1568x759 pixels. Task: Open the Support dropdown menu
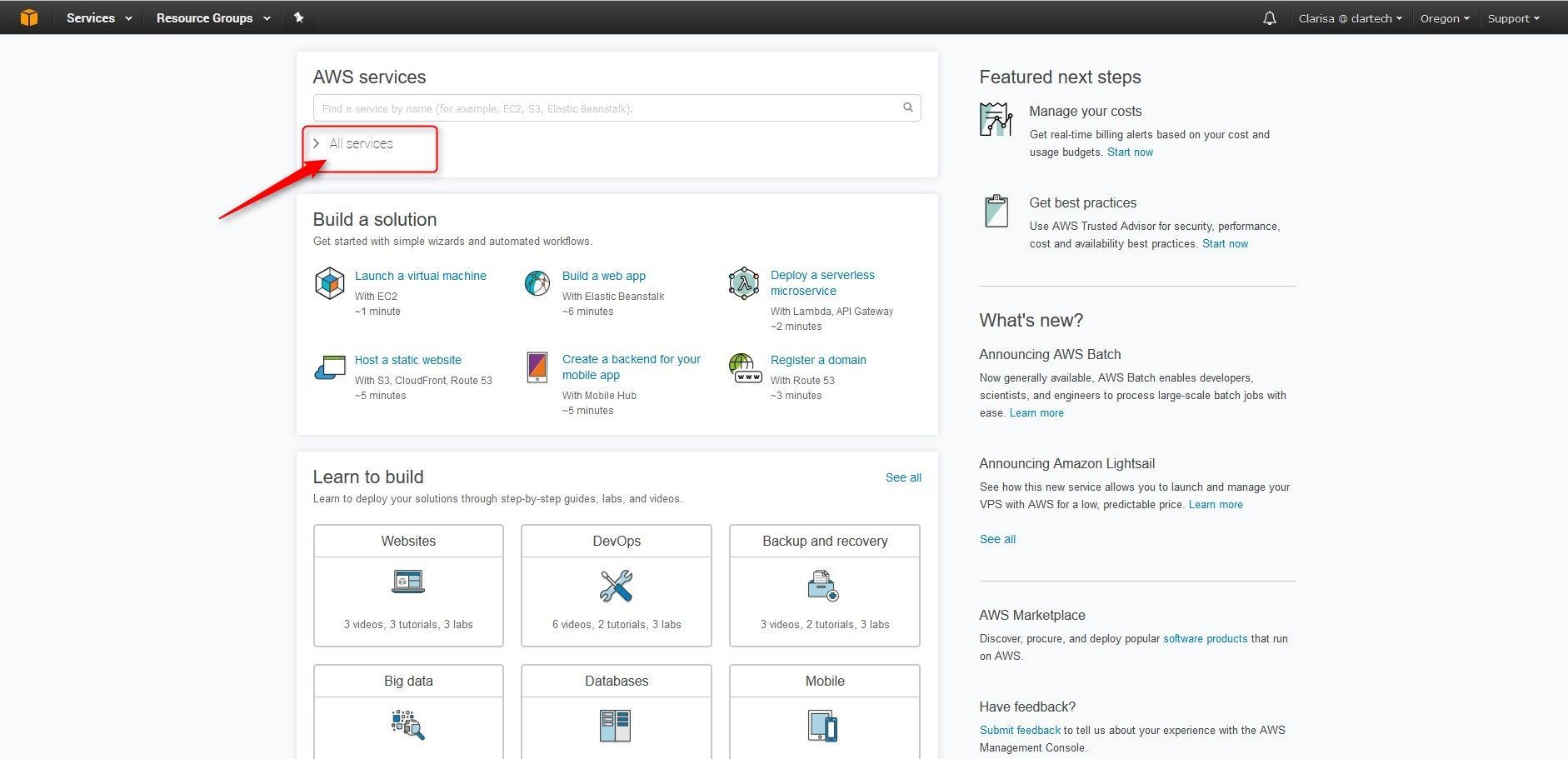(x=1513, y=18)
